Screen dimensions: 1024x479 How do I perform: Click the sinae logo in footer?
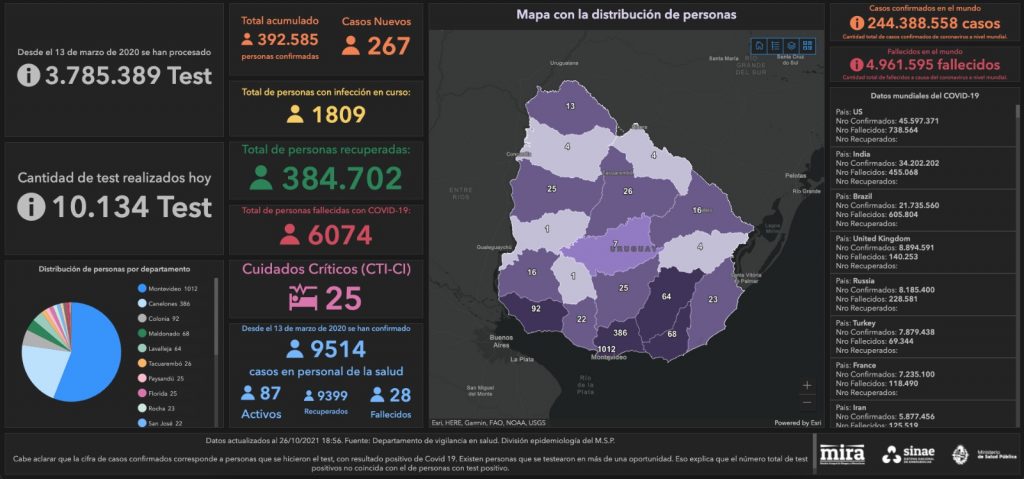pos(908,454)
